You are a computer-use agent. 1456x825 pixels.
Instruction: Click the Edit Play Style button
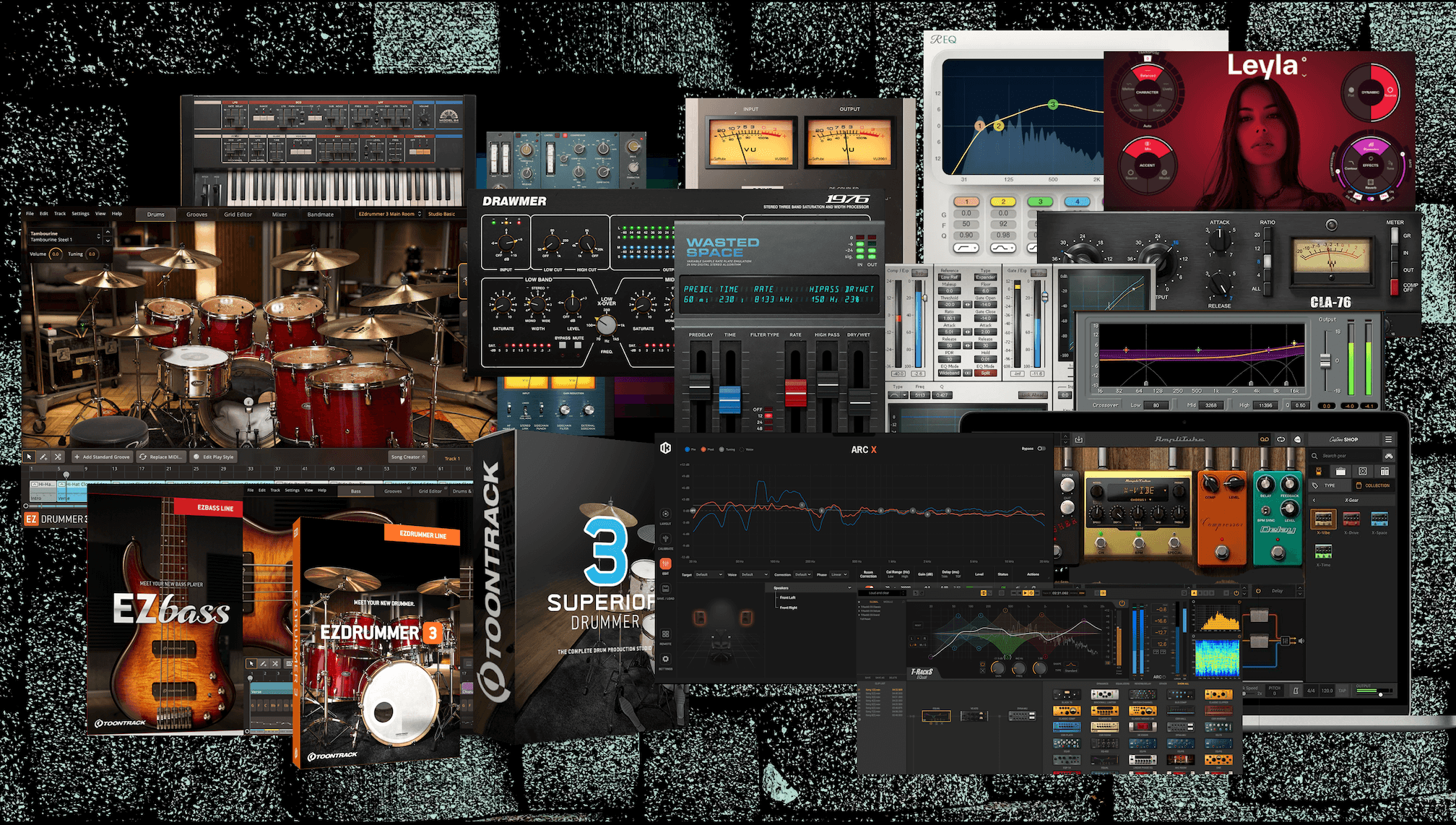pyautogui.click(x=214, y=457)
